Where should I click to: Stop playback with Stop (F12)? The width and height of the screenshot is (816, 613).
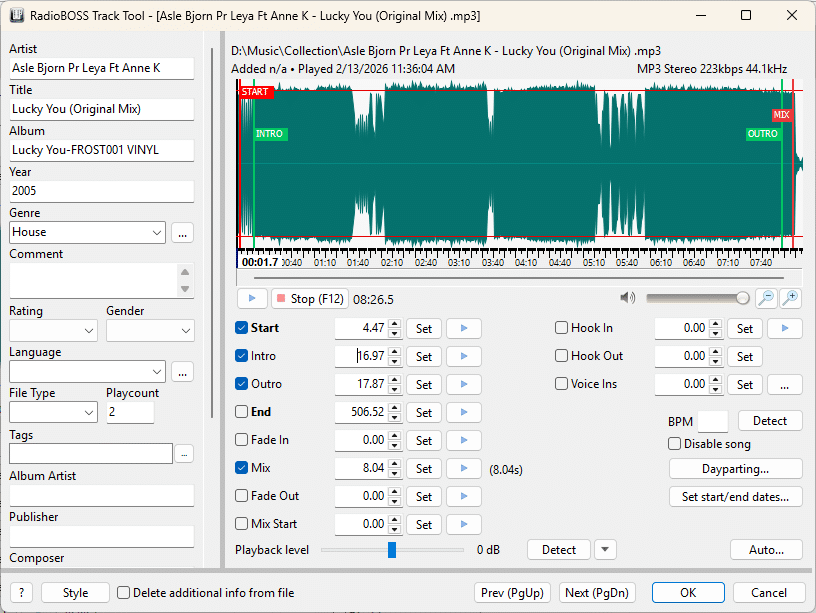coord(310,299)
